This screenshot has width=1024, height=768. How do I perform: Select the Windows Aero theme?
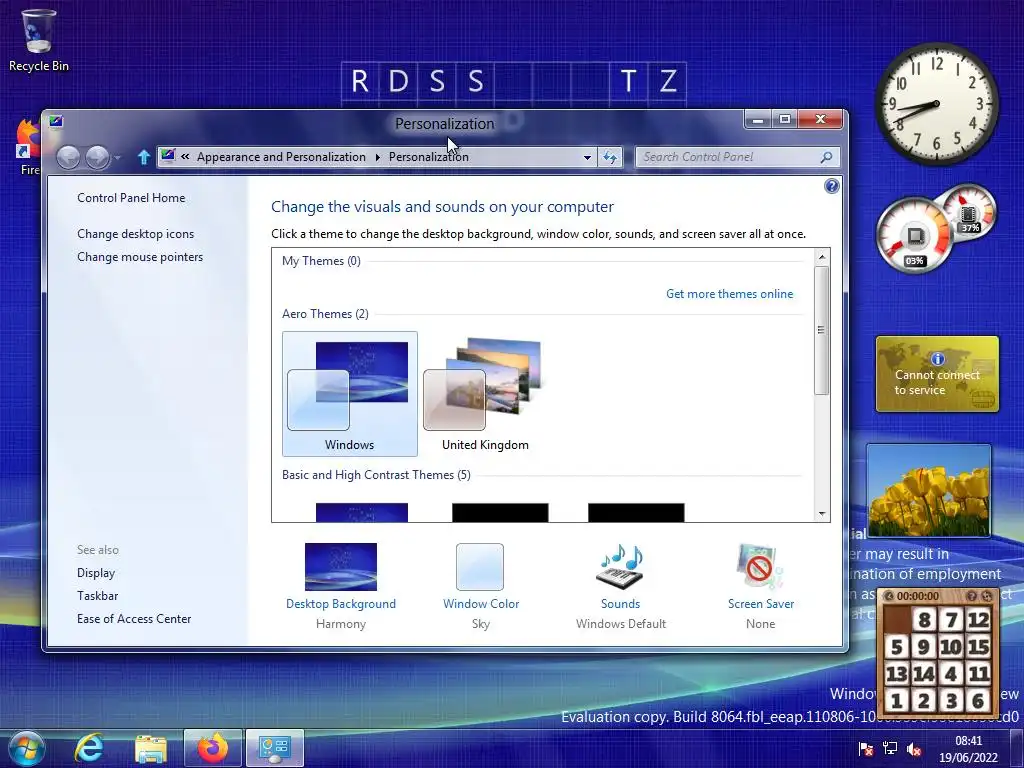pyautogui.click(x=349, y=394)
